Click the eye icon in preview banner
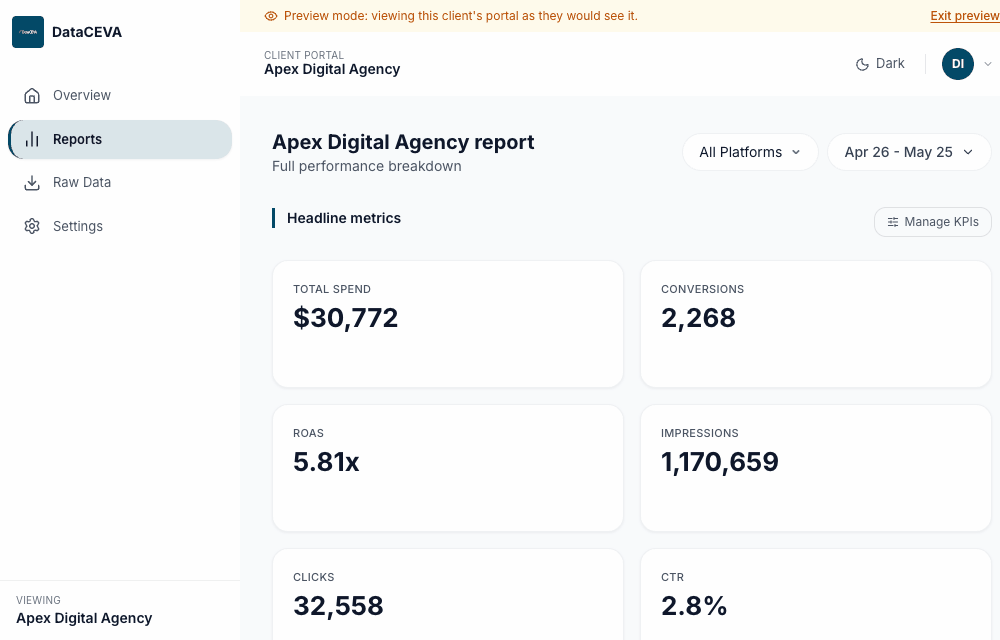The width and height of the screenshot is (1000, 640). pos(271,16)
